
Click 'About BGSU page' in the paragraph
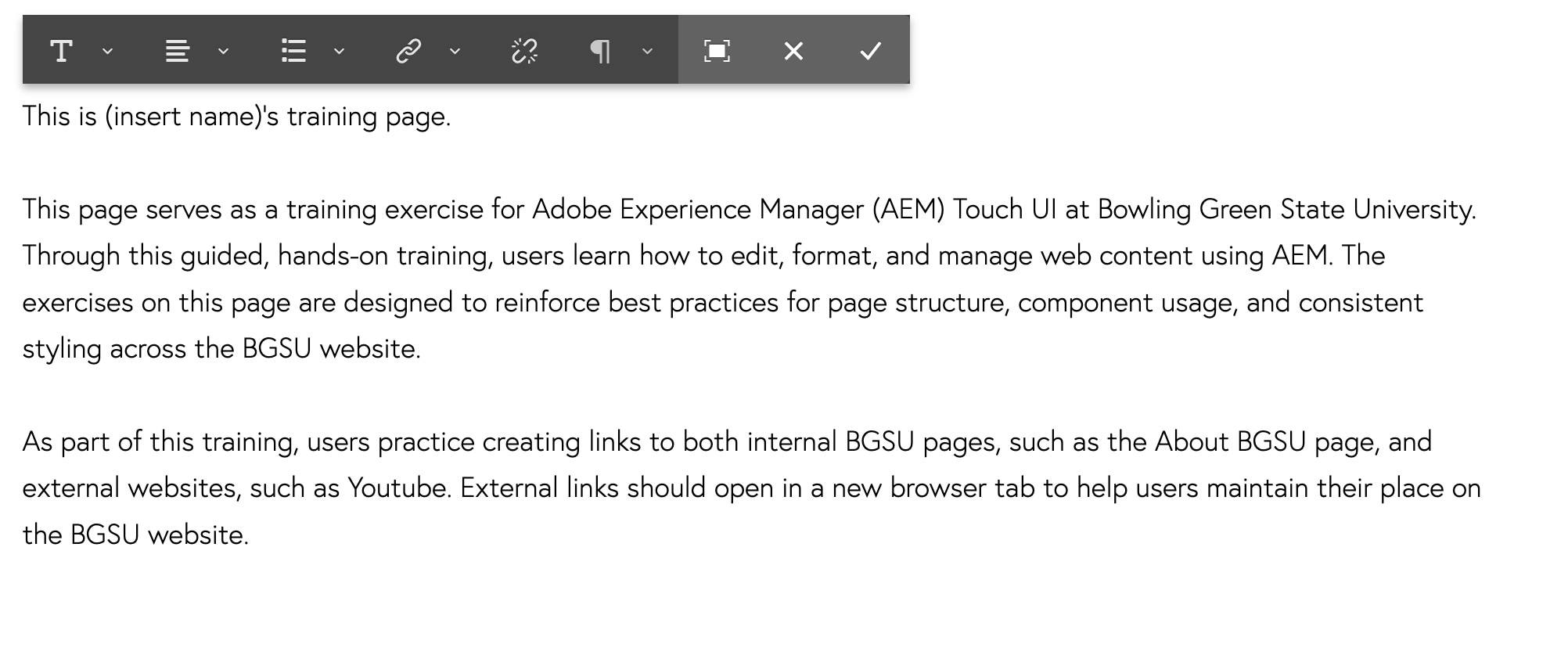pyautogui.click(x=1267, y=442)
